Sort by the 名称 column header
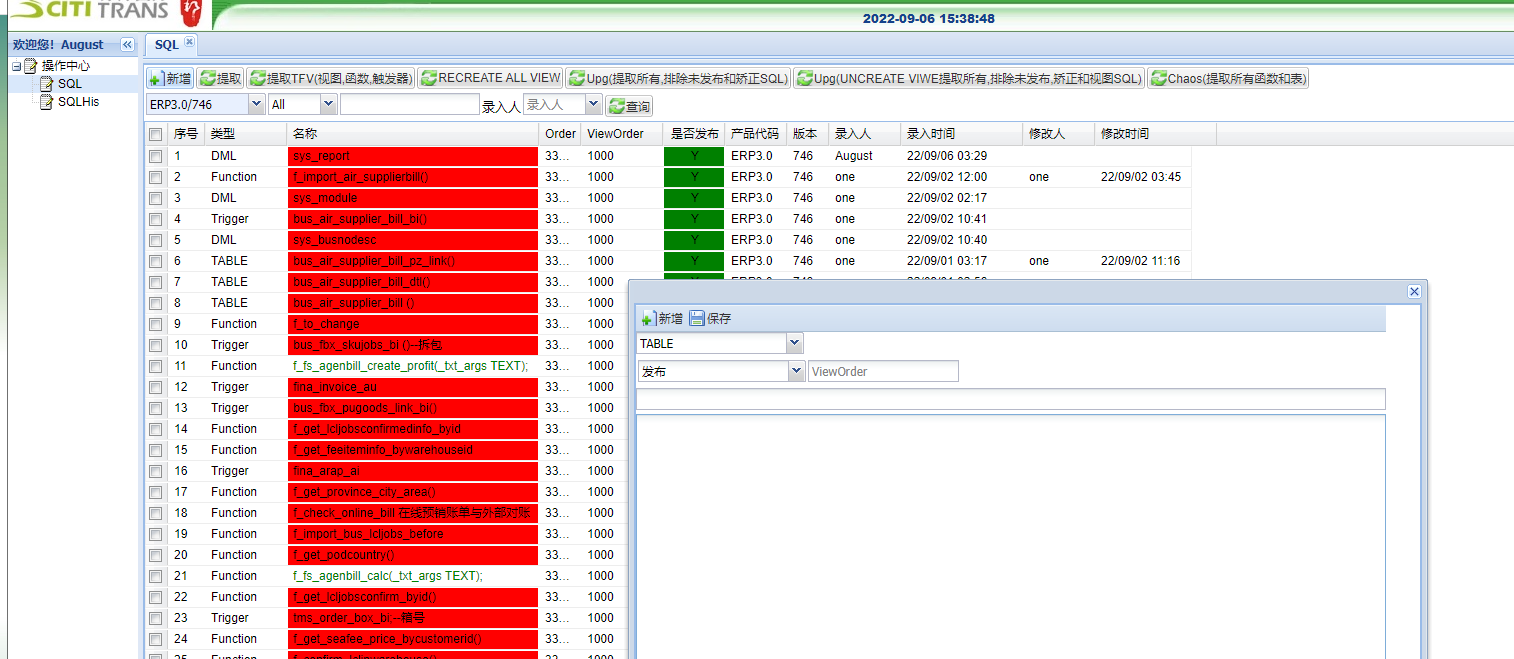 413,134
